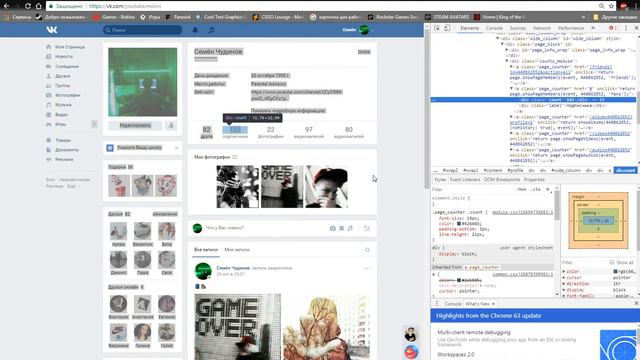Expand computed cursor property
This screenshot has width=640, height=360.
564,278
